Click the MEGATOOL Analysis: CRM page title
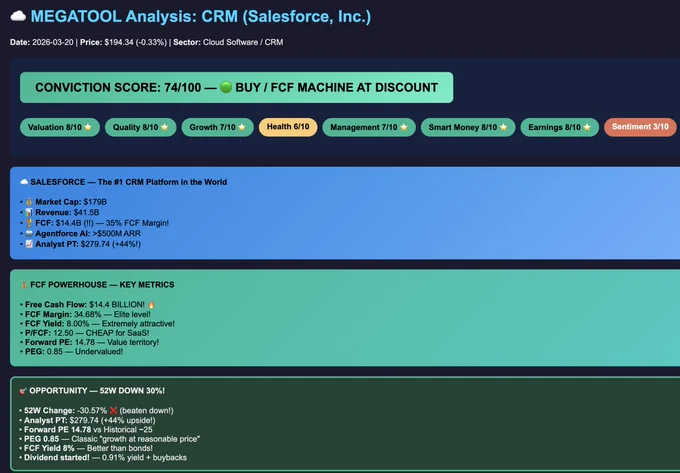Image resolution: width=680 pixels, height=473 pixels. (x=201, y=16)
